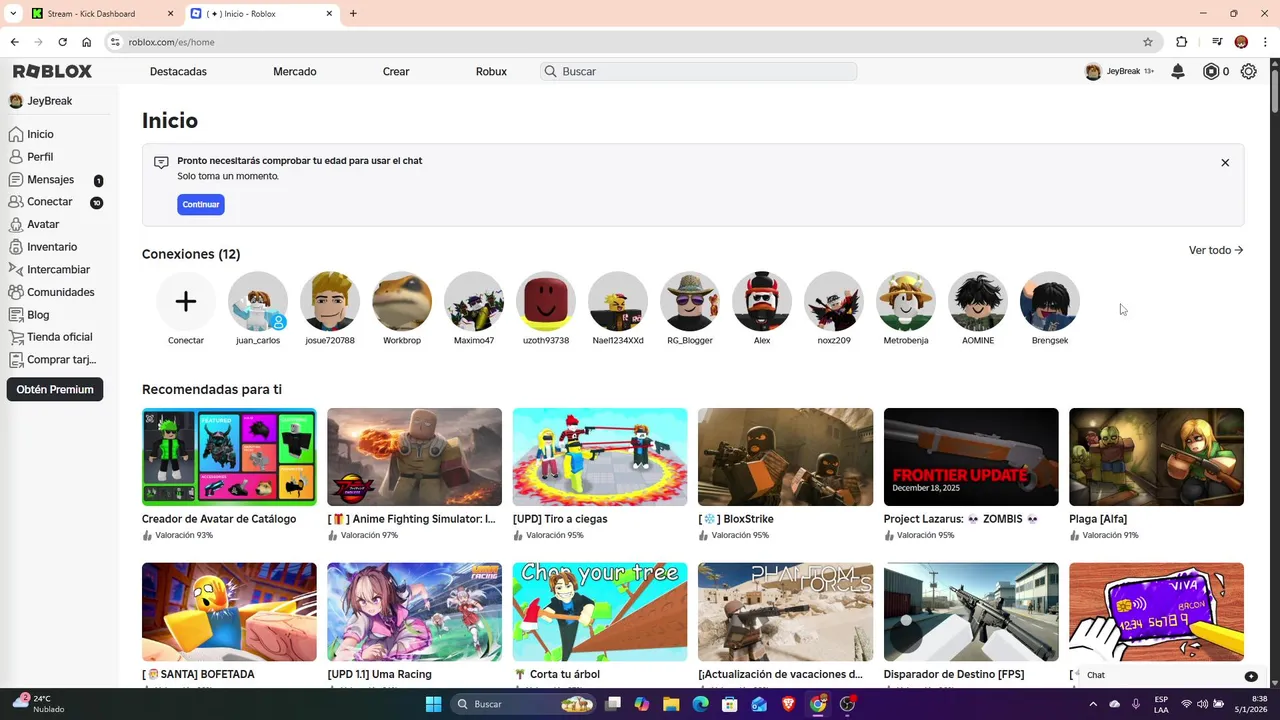Open the Chrome tab search dropdown

14,14
